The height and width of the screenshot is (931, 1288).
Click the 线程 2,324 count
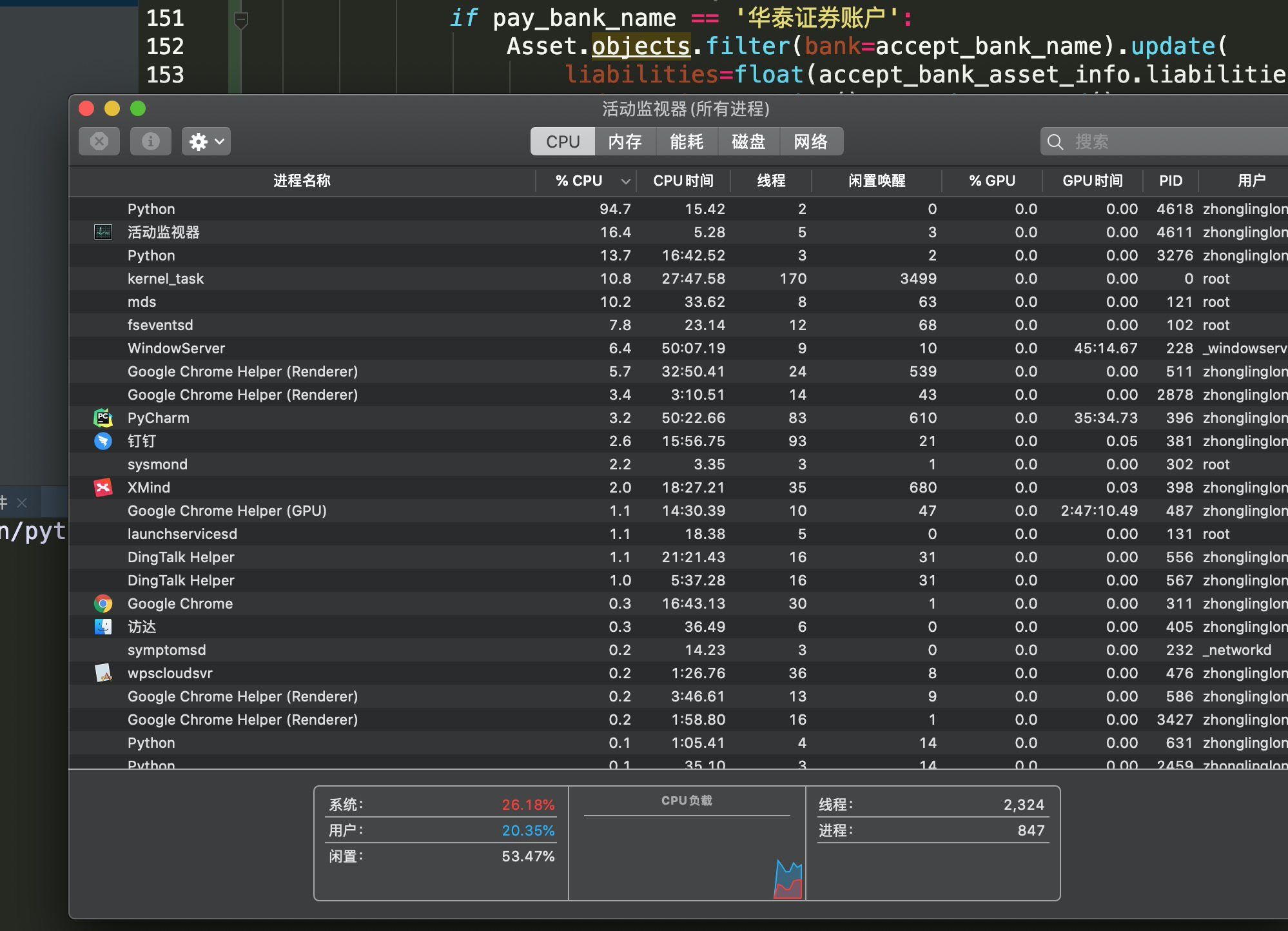coord(1024,805)
